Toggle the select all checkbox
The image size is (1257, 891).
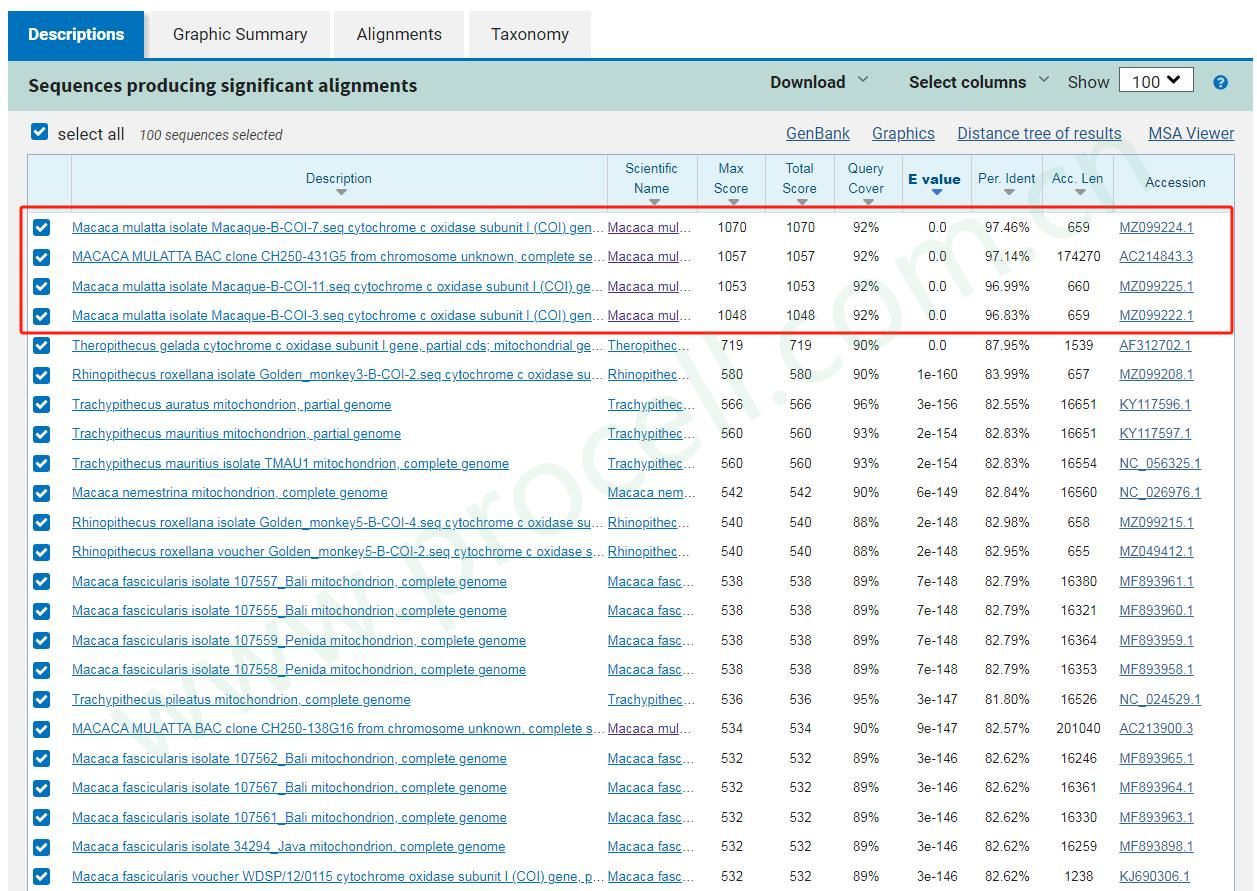pos(40,132)
